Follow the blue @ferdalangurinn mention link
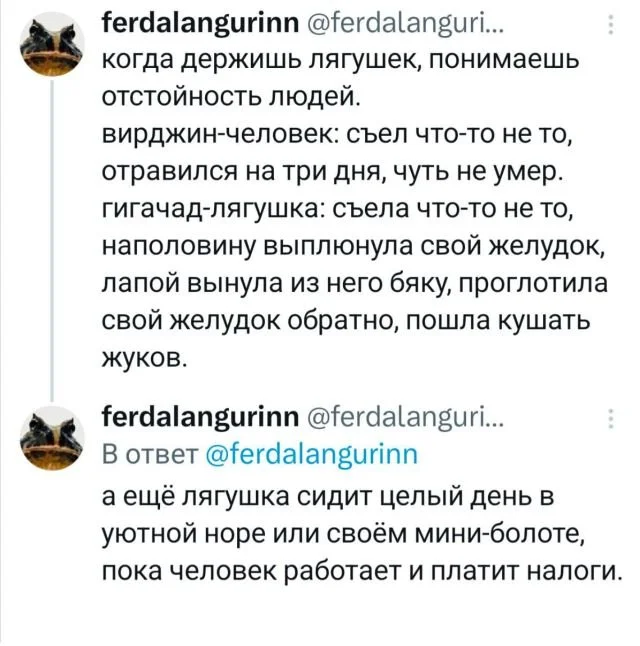 click(x=306, y=452)
